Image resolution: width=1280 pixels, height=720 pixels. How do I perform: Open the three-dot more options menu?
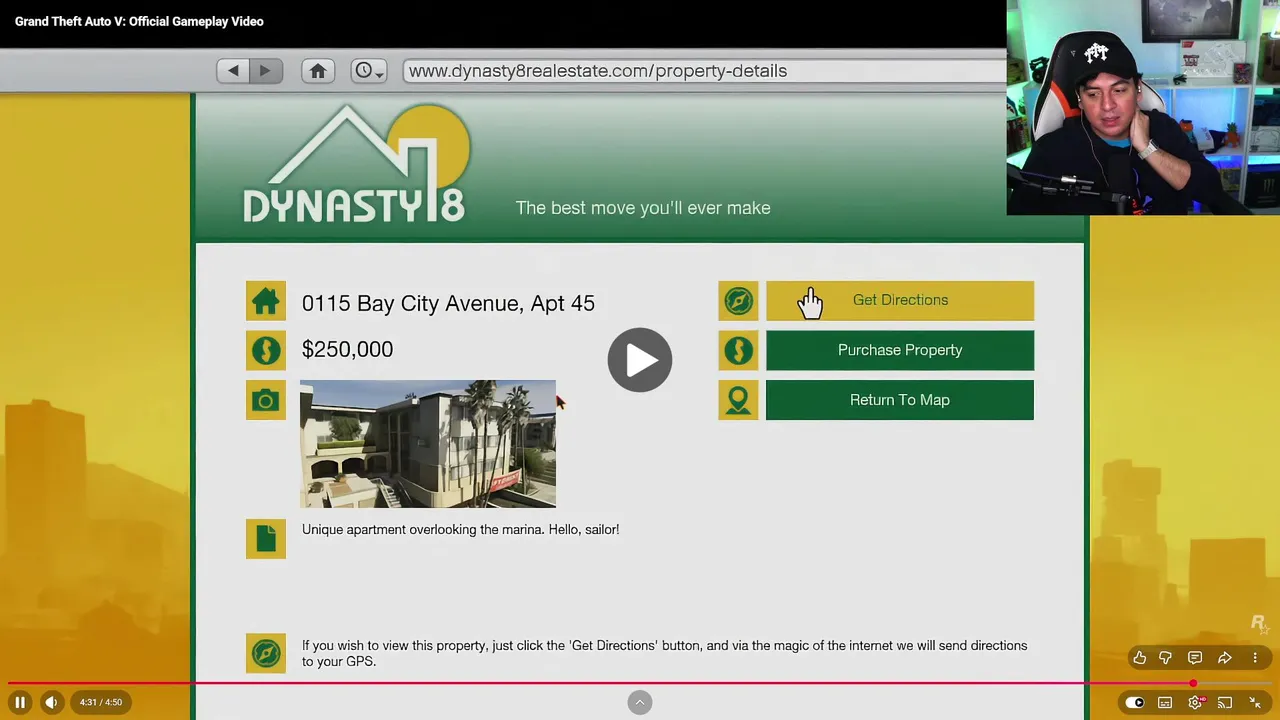tap(1255, 658)
